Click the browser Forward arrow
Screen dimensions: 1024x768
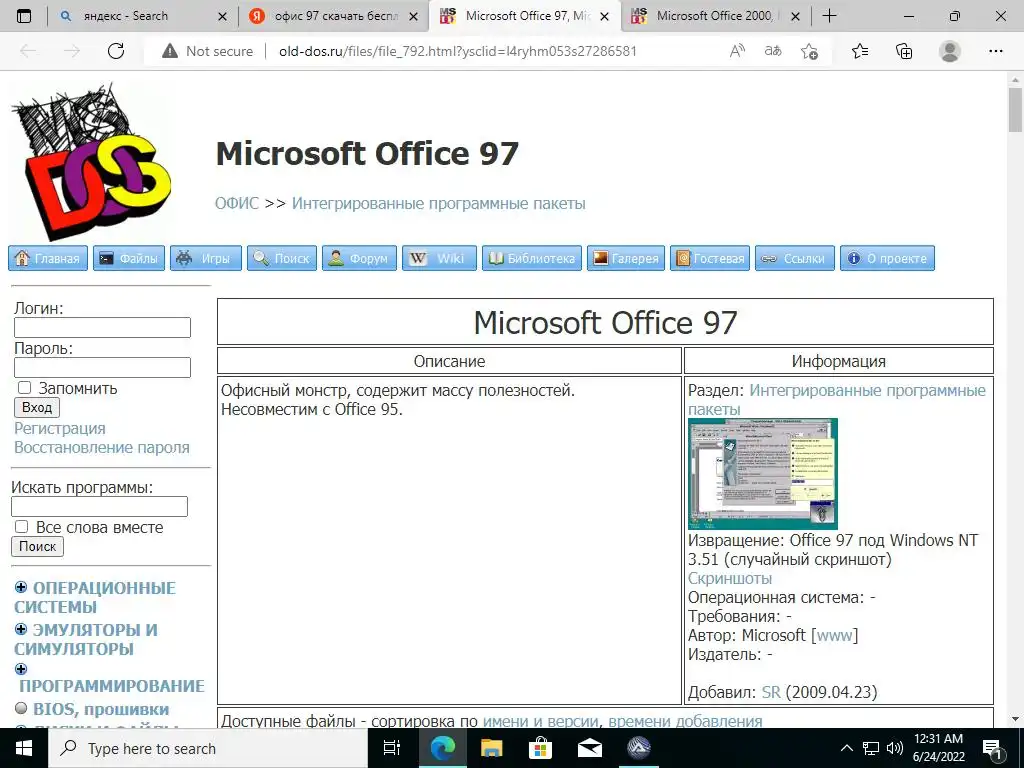(x=72, y=51)
